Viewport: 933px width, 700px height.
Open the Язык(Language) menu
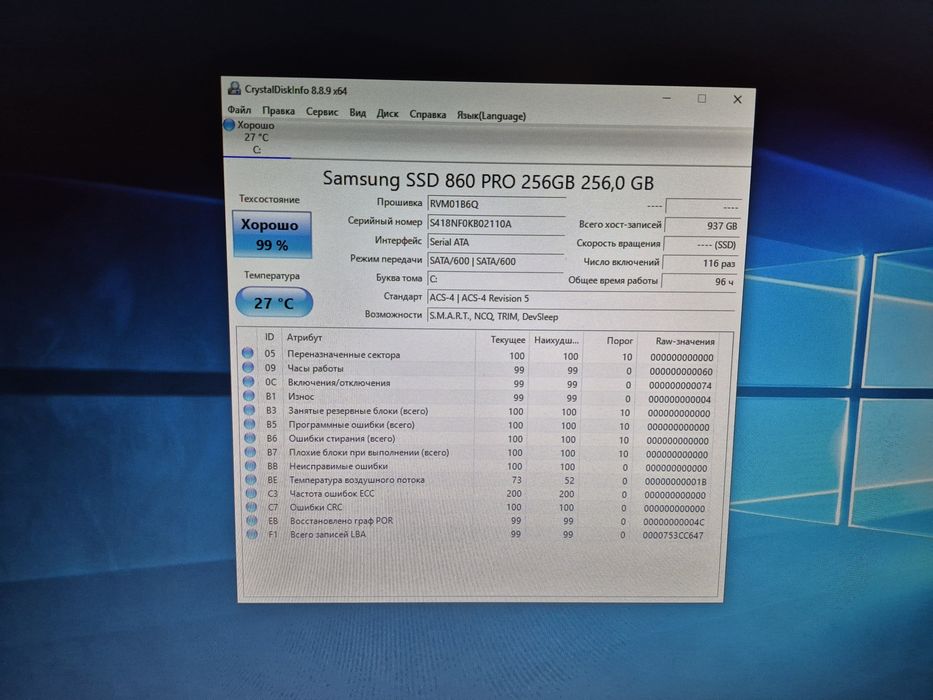(491, 116)
